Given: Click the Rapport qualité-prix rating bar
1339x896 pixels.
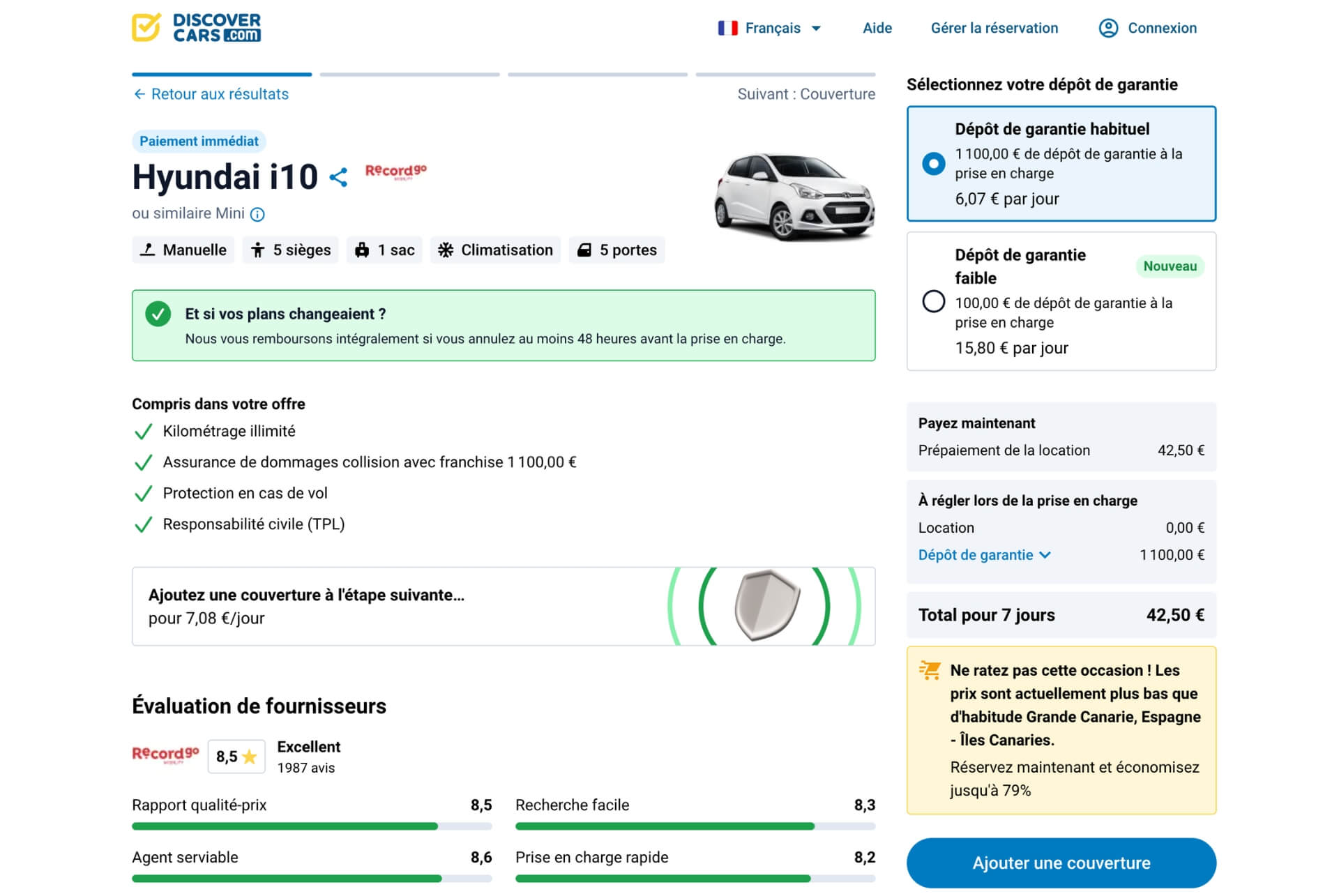Looking at the screenshot, I should (x=312, y=826).
